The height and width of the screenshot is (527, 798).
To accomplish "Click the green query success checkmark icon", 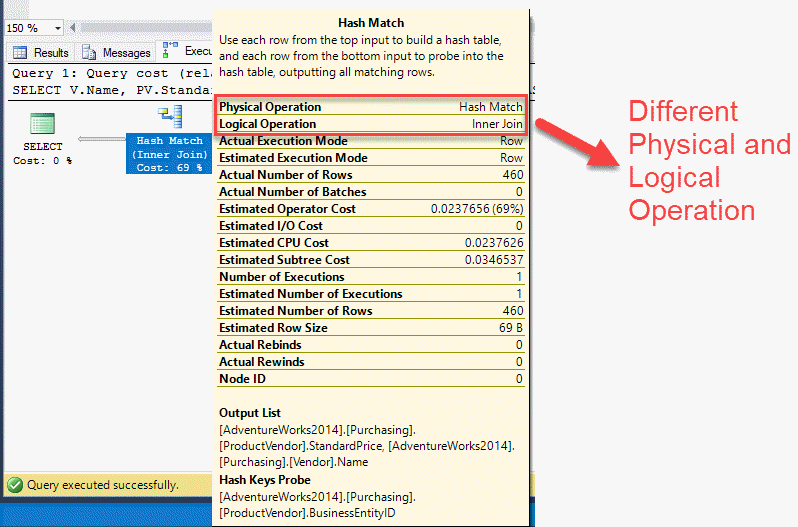I will coord(14,485).
